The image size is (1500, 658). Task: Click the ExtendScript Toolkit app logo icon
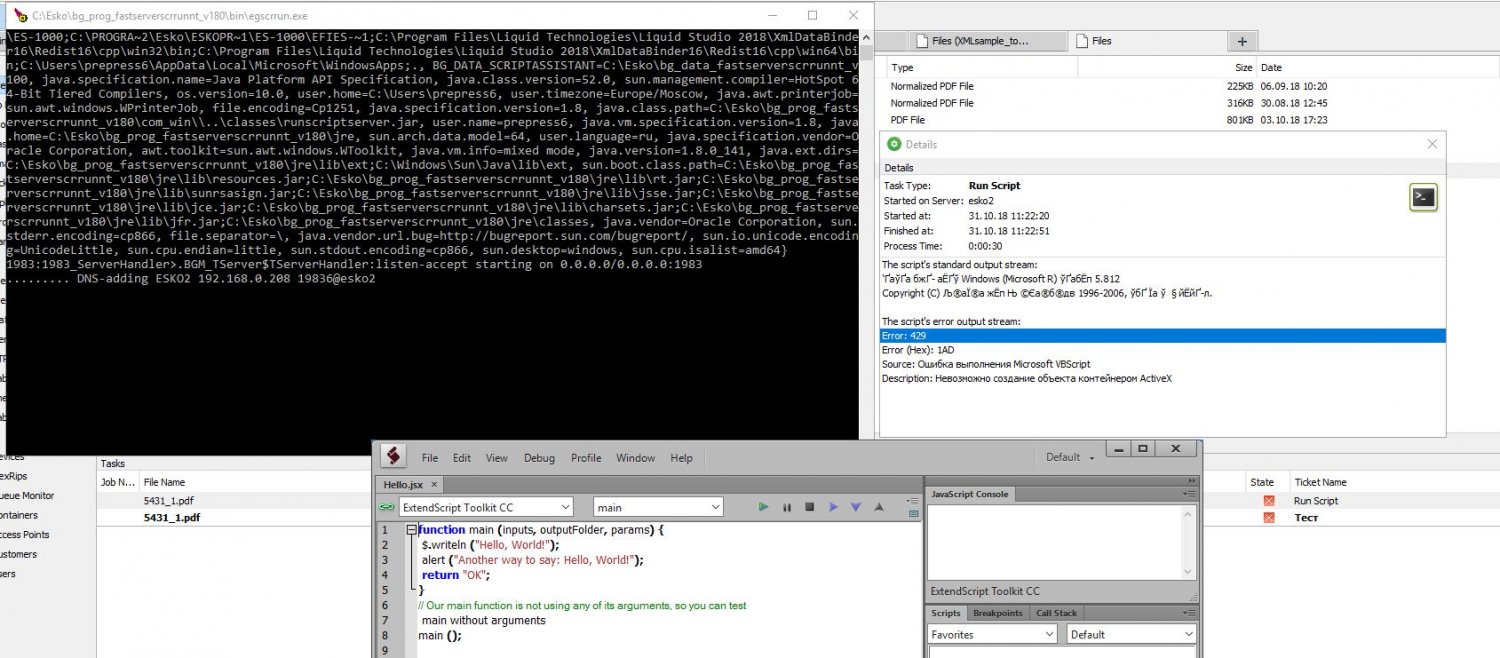click(x=394, y=456)
